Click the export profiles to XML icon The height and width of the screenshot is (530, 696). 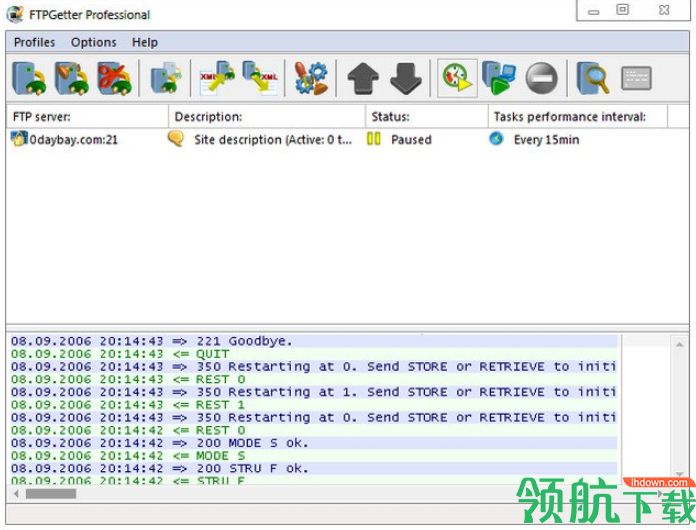260,77
